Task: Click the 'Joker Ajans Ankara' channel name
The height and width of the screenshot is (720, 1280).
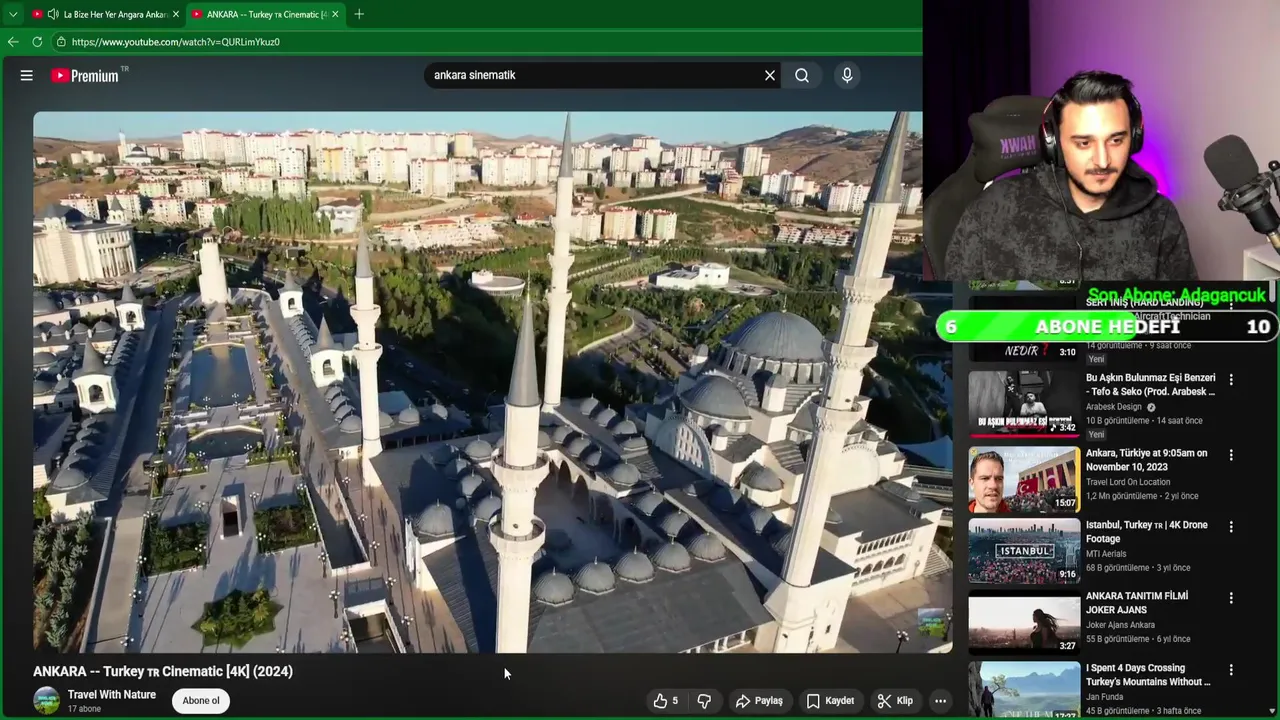Action: pos(1120,625)
